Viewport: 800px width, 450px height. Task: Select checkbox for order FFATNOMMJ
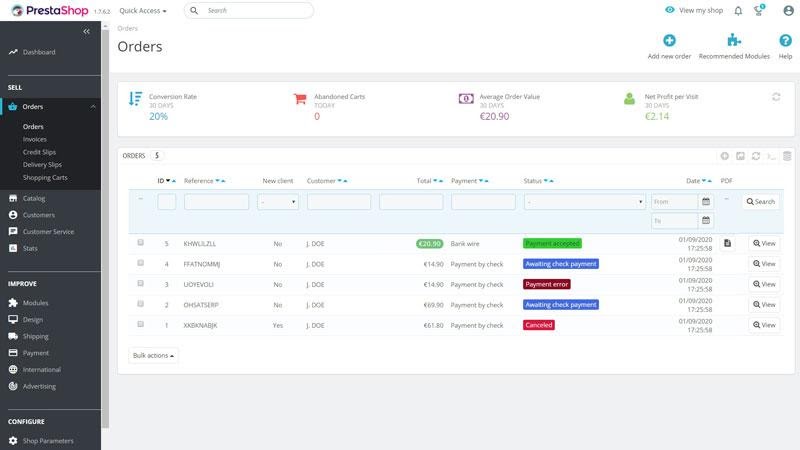pos(140,263)
